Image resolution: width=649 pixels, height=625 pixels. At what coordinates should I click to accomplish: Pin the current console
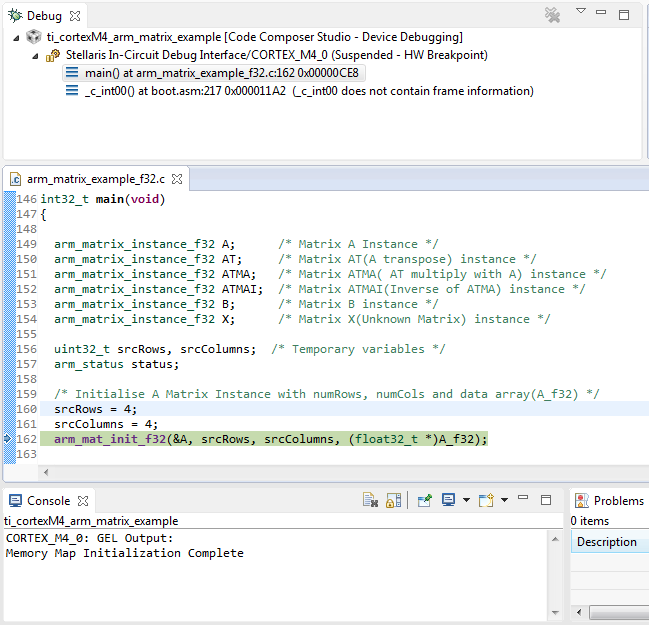click(x=425, y=500)
